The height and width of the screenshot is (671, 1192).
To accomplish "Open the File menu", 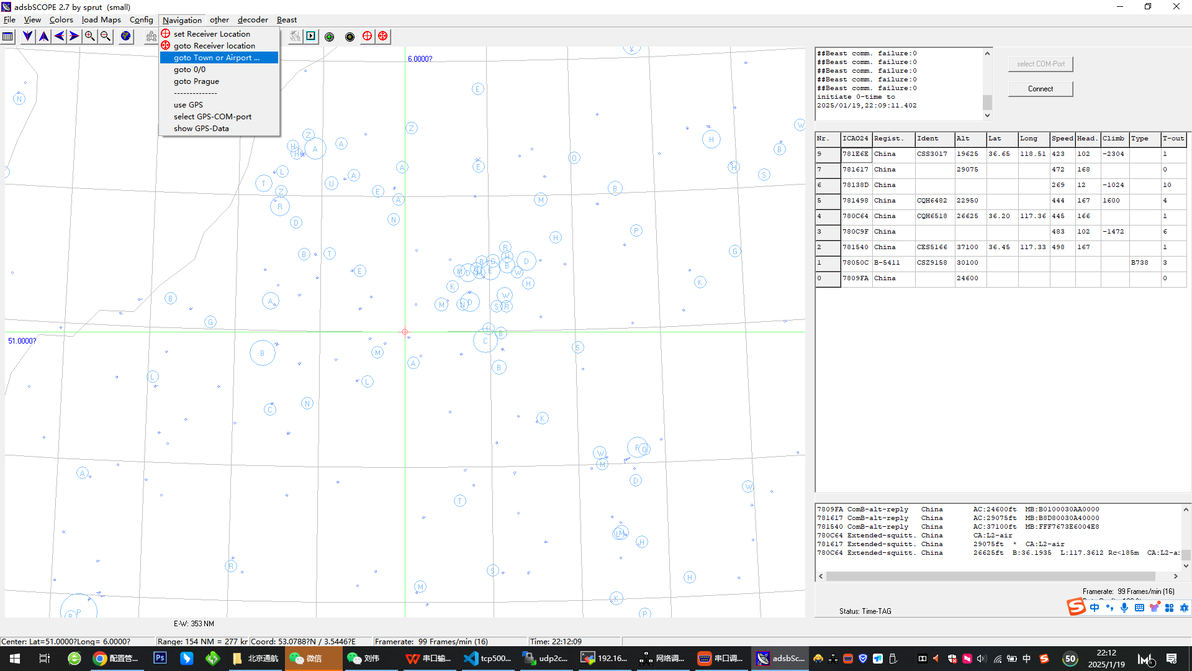I will [9, 20].
